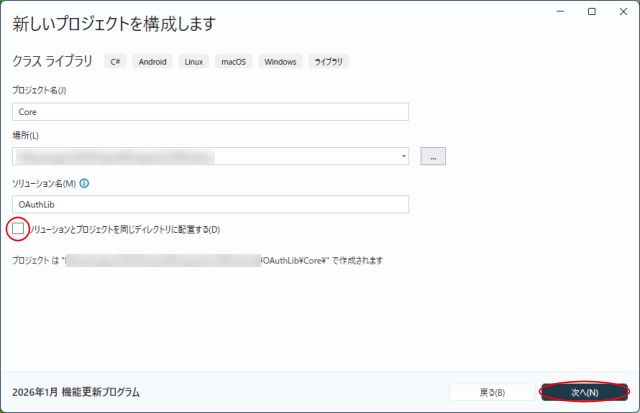Proceed with the 次へ(N) button

tap(584, 392)
